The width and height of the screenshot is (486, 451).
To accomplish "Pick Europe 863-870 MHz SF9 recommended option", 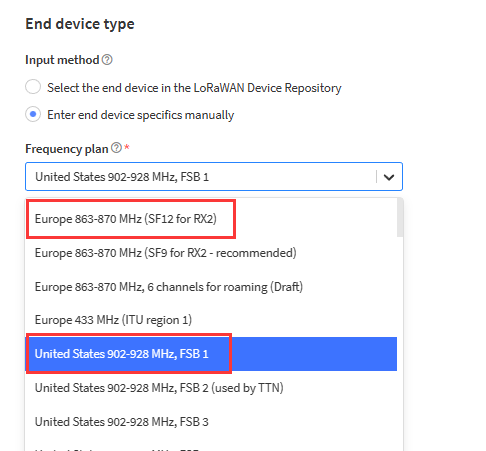I will point(211,253).
